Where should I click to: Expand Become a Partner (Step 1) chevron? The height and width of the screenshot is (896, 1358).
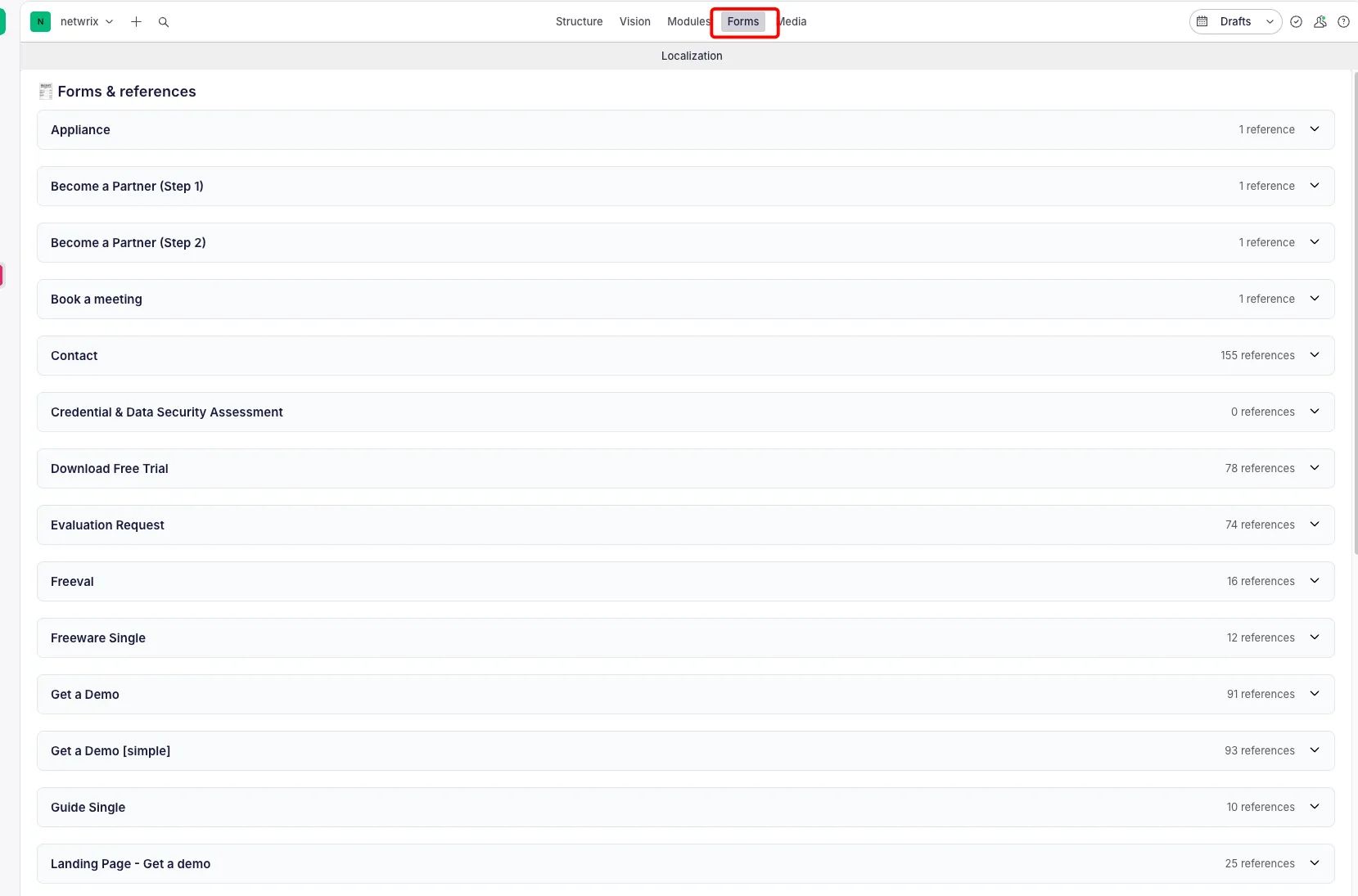1315,186
